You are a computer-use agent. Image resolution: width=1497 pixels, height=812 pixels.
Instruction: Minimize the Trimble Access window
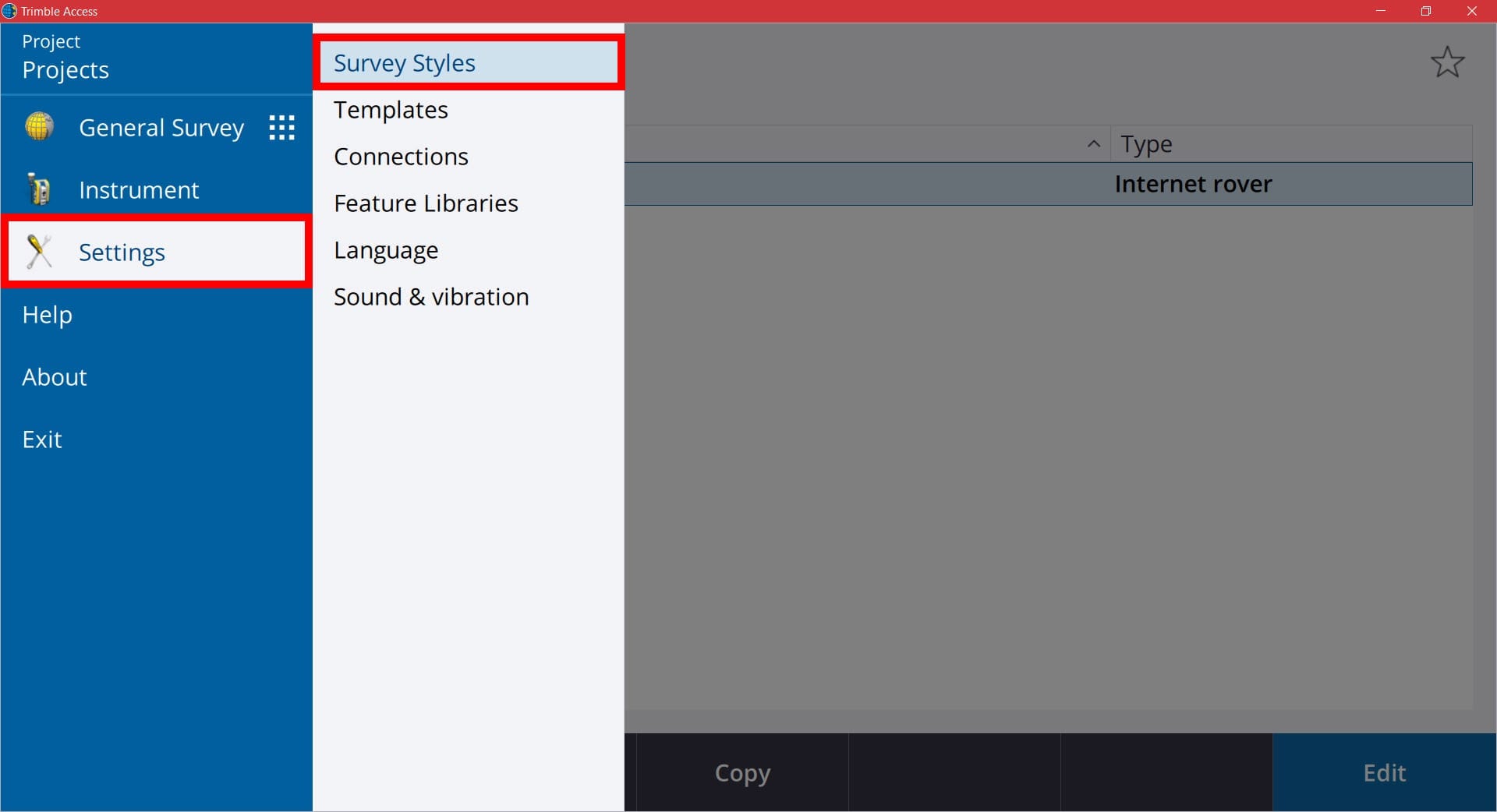click(x=1380, y=11)
